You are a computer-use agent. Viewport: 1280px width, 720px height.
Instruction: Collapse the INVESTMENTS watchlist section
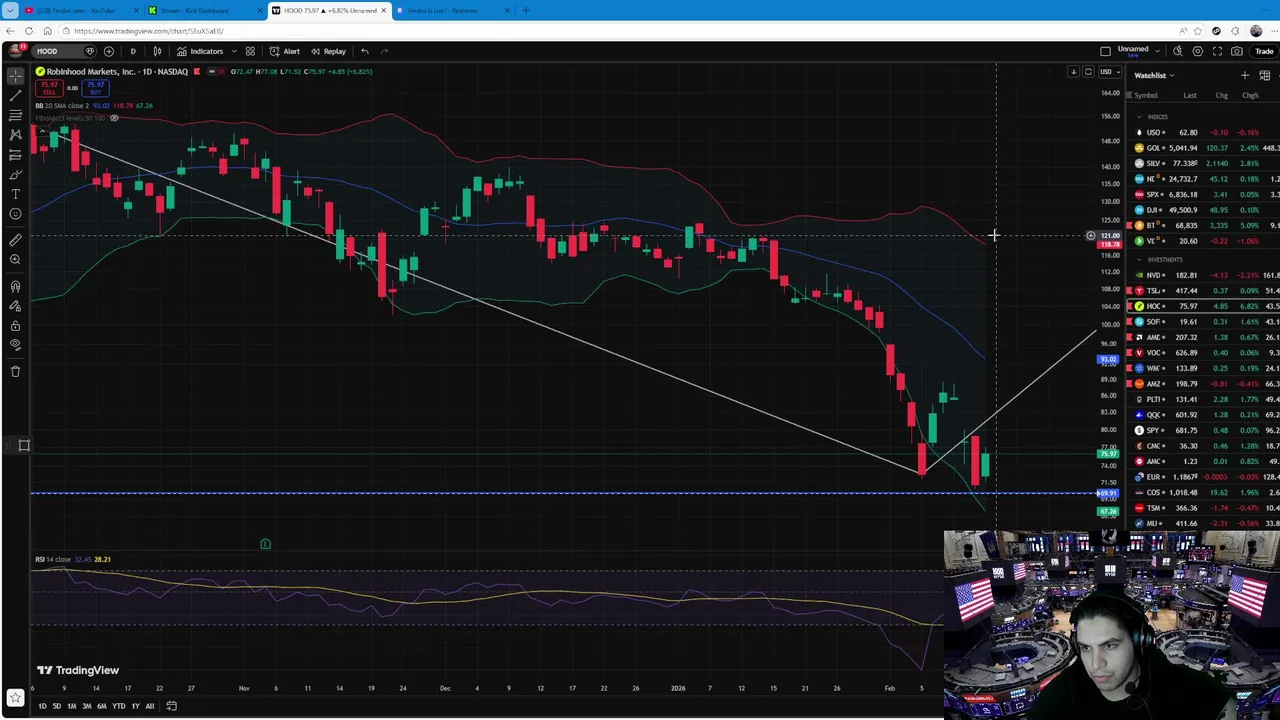pos(1139,260)
